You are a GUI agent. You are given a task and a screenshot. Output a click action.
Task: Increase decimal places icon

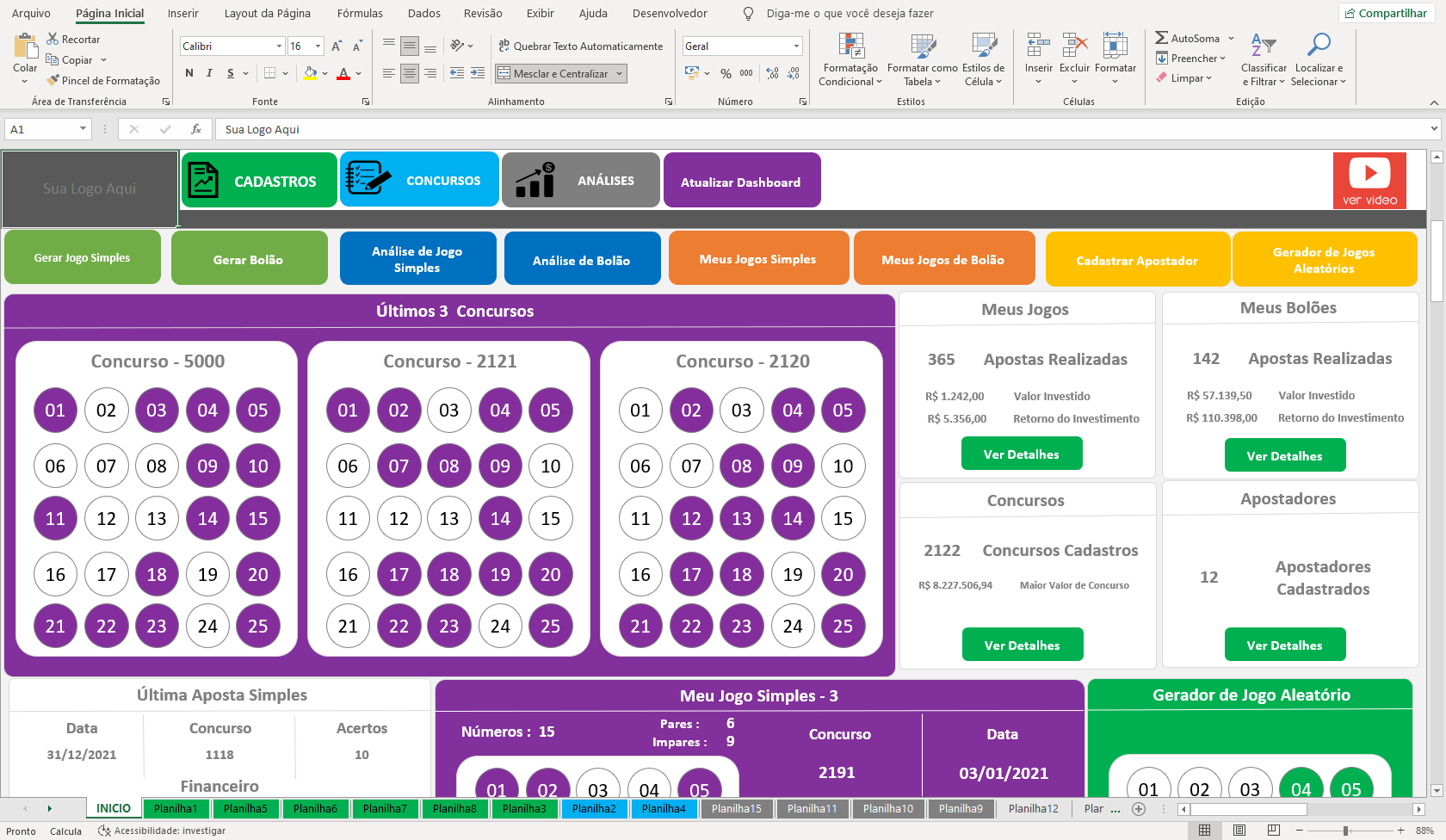[772, 73]
